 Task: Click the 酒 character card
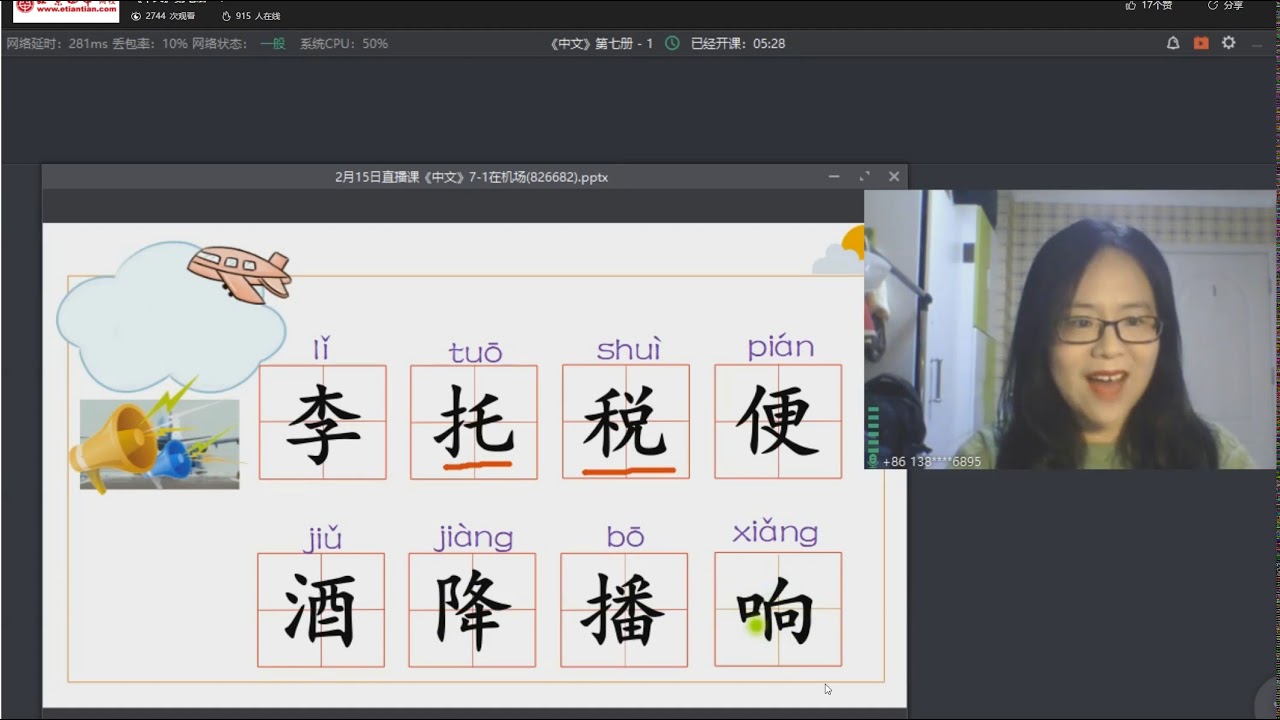[x=321, y=610]
